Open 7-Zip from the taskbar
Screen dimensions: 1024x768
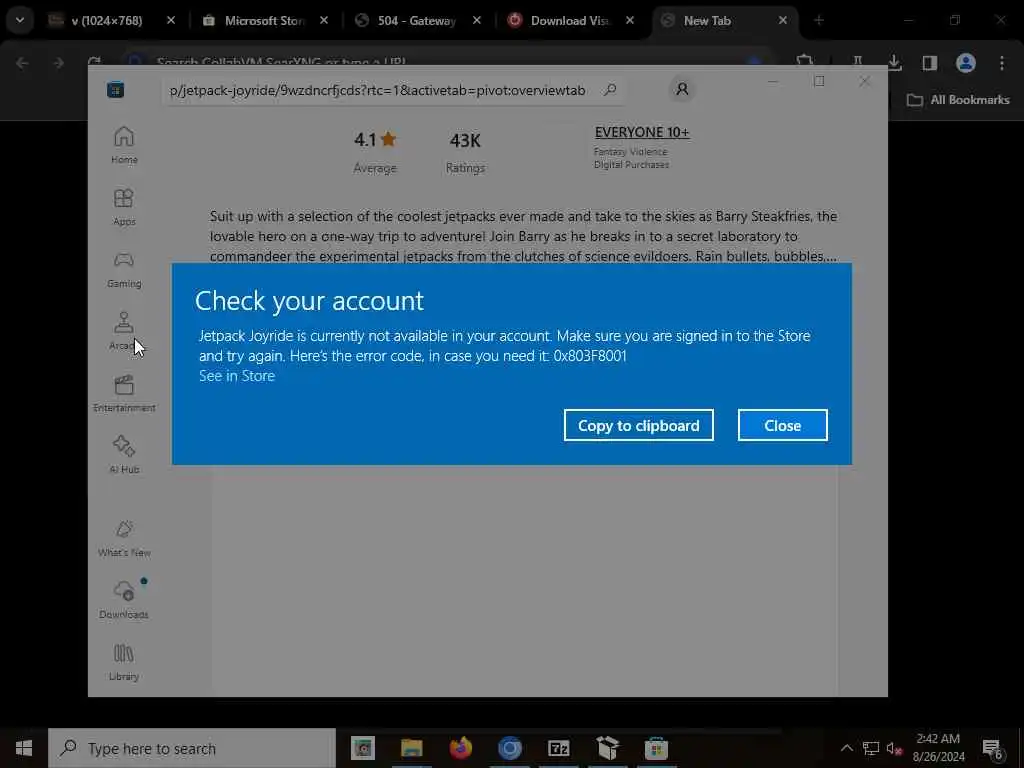pyautogui.click(x=558, y=748)
